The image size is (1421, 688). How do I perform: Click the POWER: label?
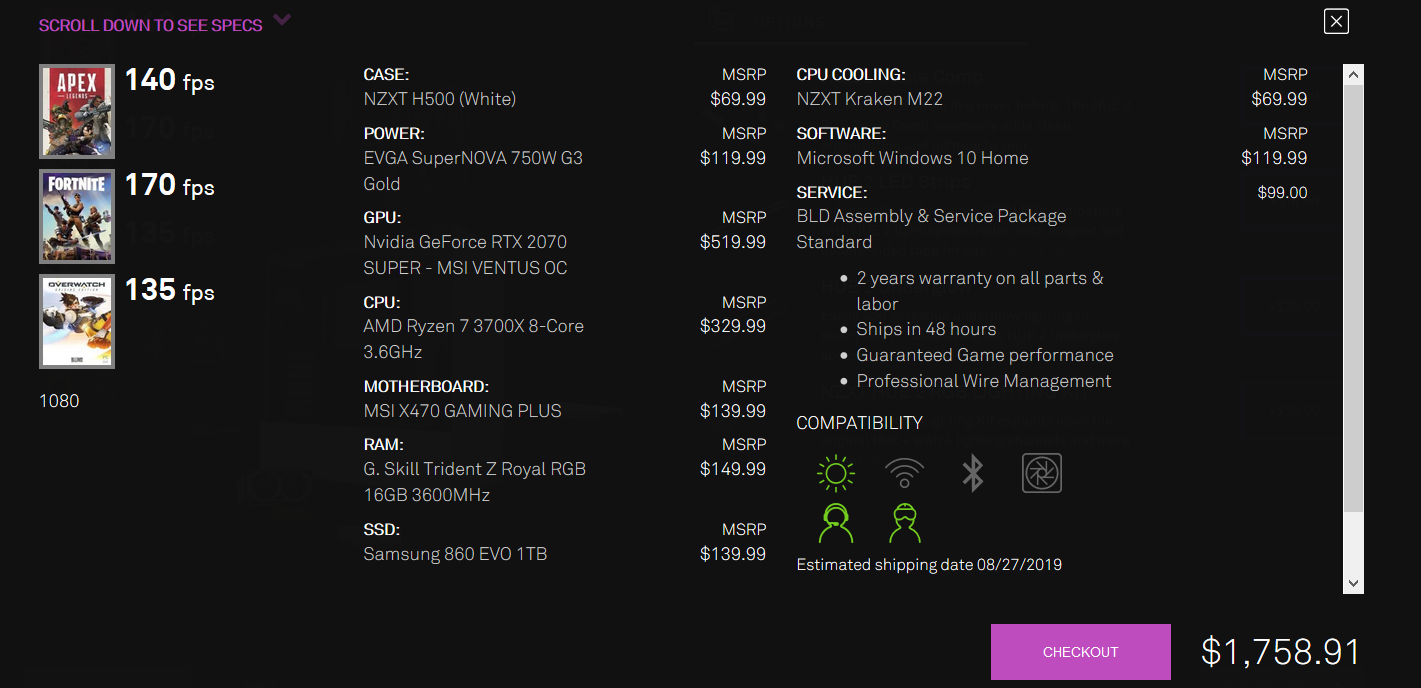(394, 134)
